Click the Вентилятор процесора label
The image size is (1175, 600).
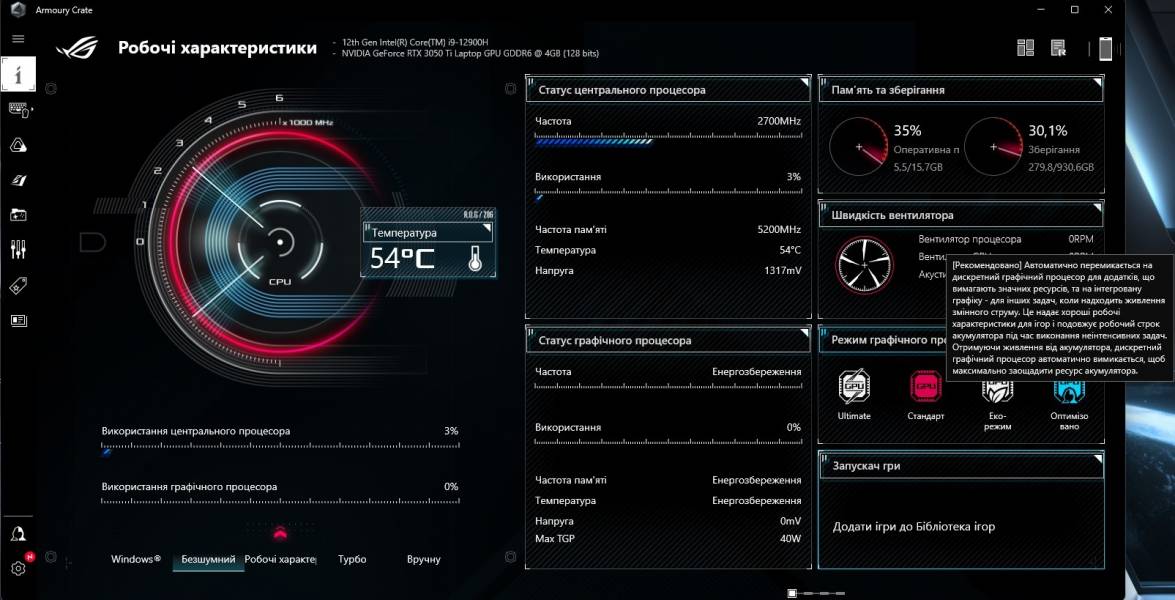(970, 240)
